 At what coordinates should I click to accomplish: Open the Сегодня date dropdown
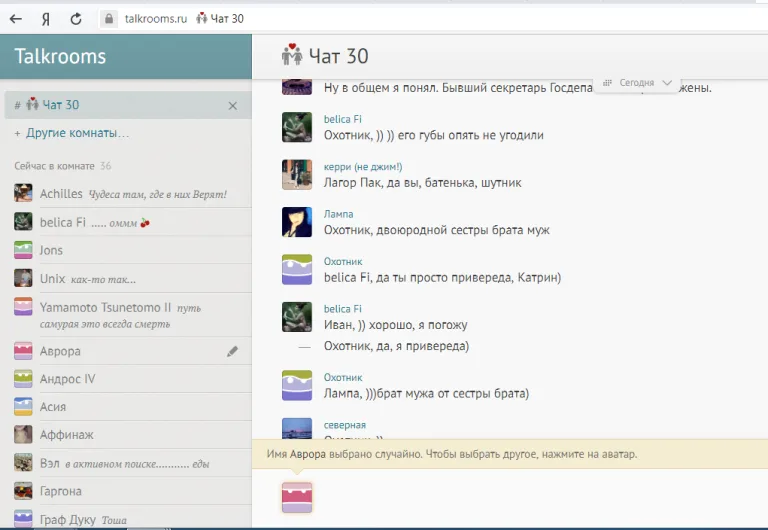tap(637, 83)
